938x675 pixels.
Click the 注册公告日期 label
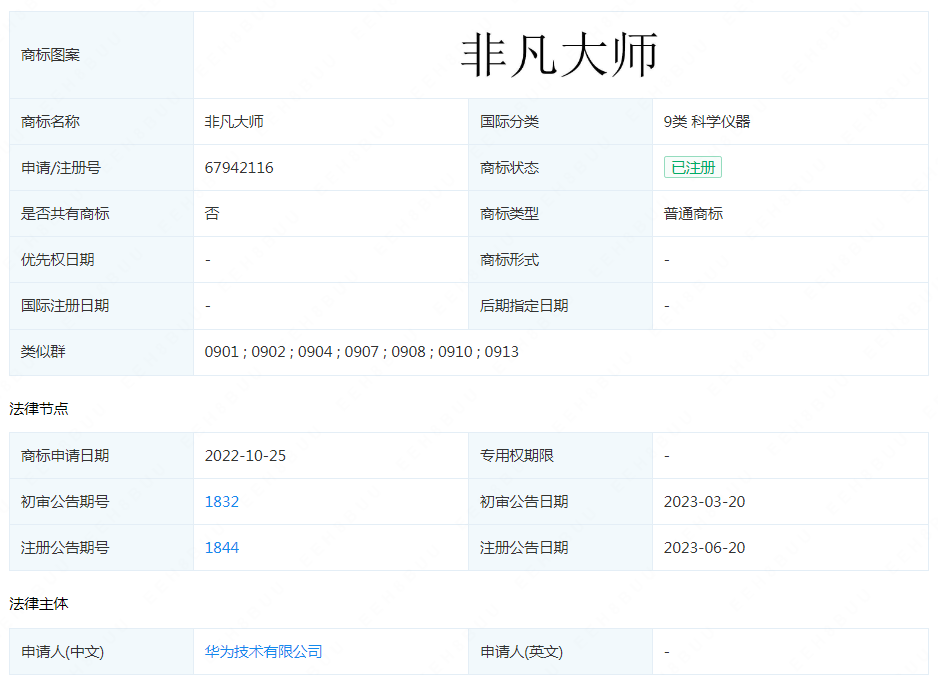[x=523, y=548]
